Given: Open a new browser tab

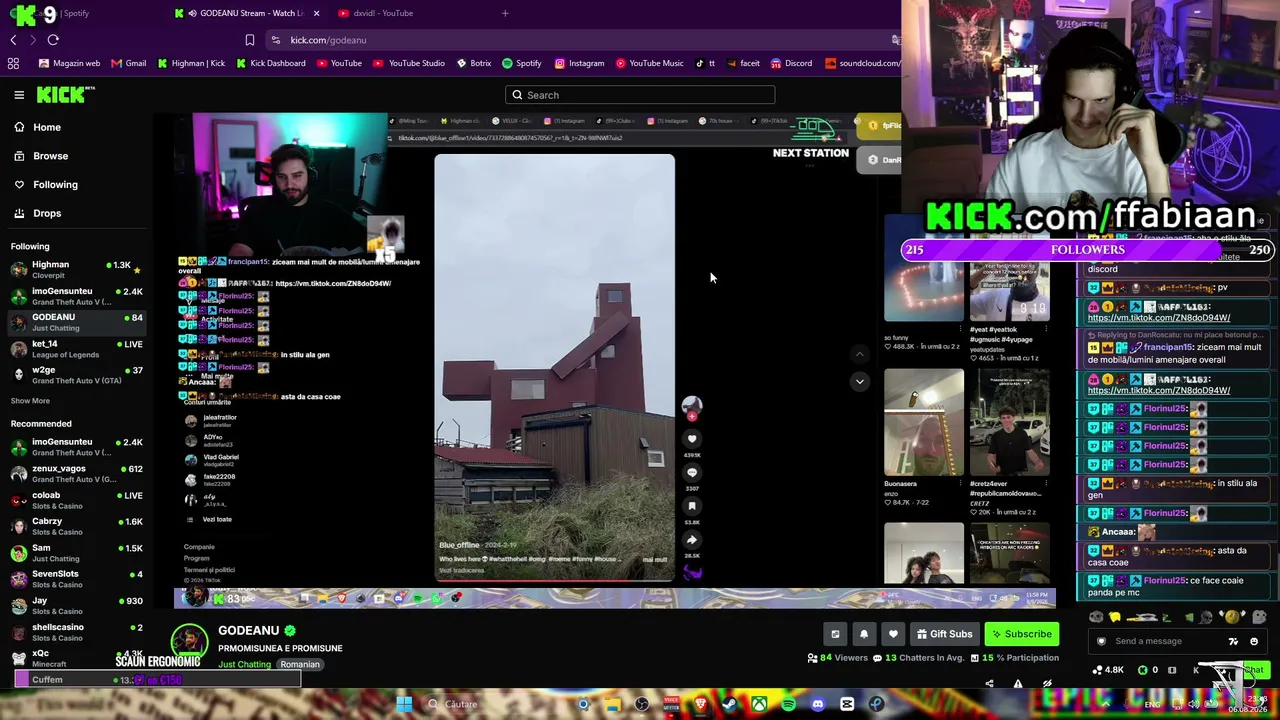Looking at the screenshot, I should 505,13.
